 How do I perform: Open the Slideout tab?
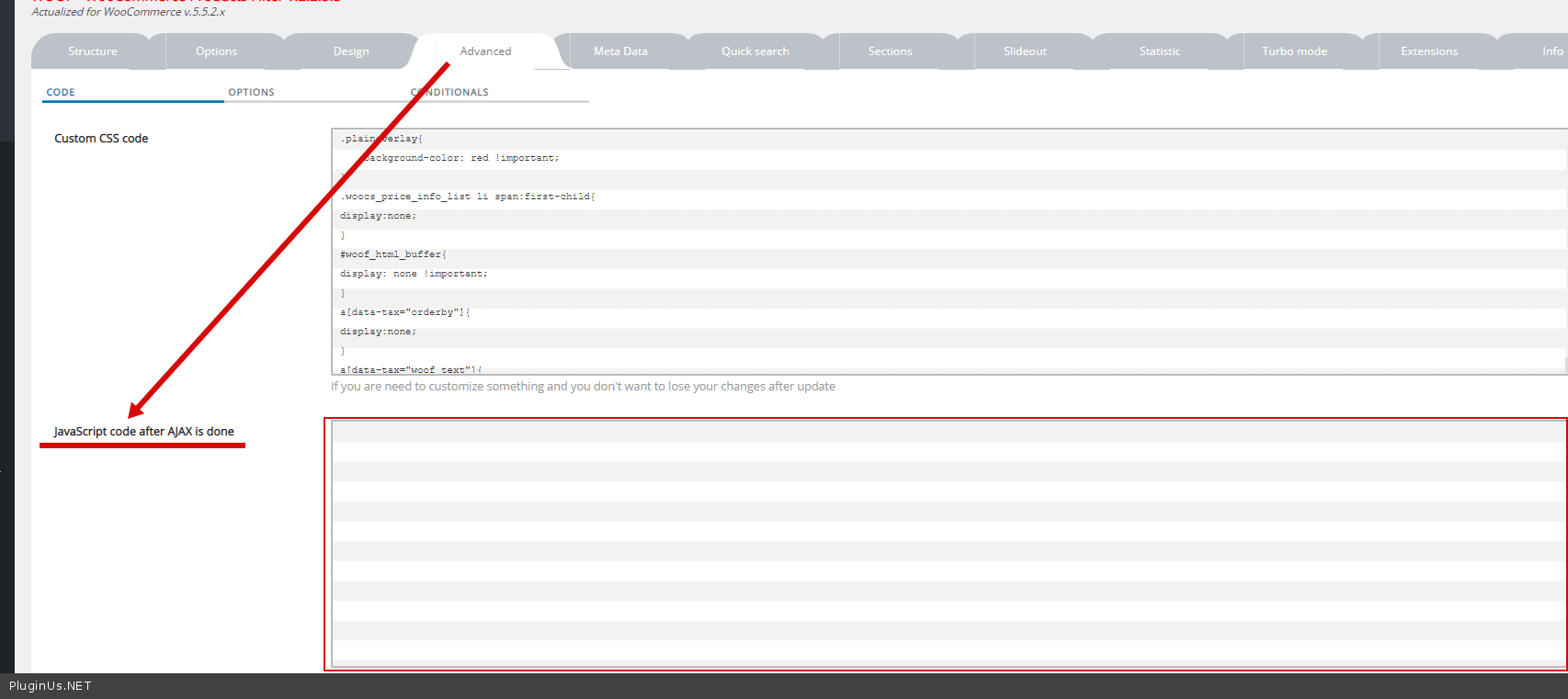point(1025,51)
